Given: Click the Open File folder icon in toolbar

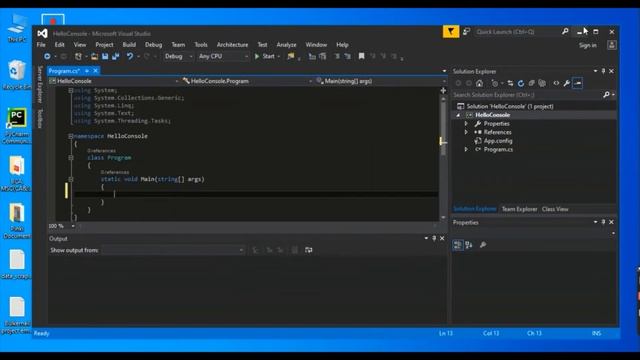Looking at the screenshot, I should [94, 56].
